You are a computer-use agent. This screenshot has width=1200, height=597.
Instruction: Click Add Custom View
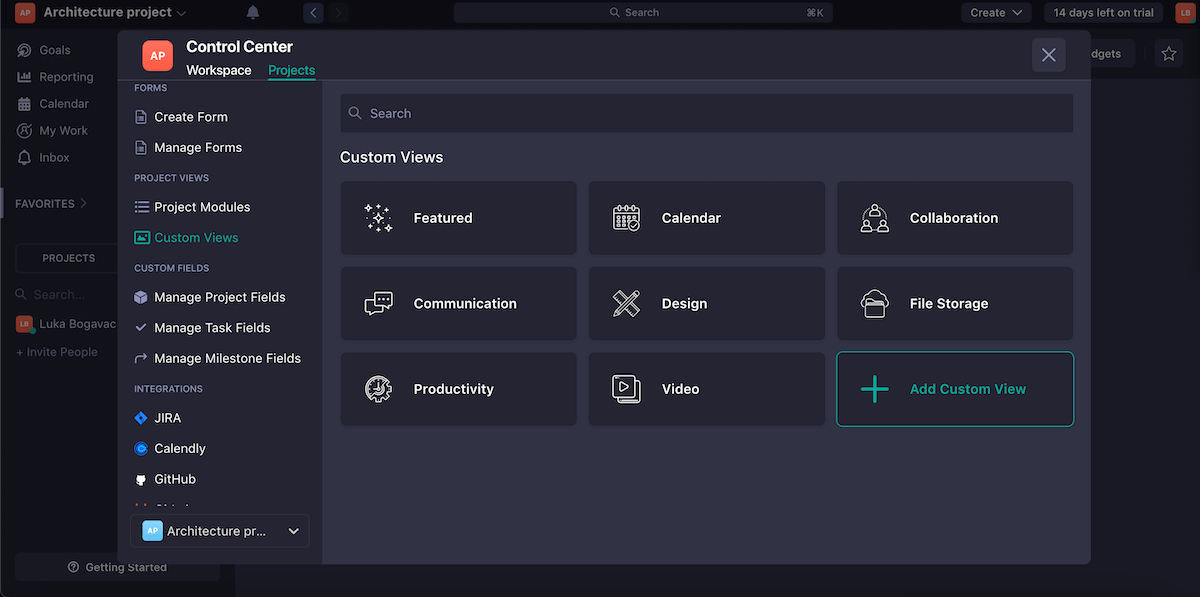pyautogui.click(x=954, y=389)
